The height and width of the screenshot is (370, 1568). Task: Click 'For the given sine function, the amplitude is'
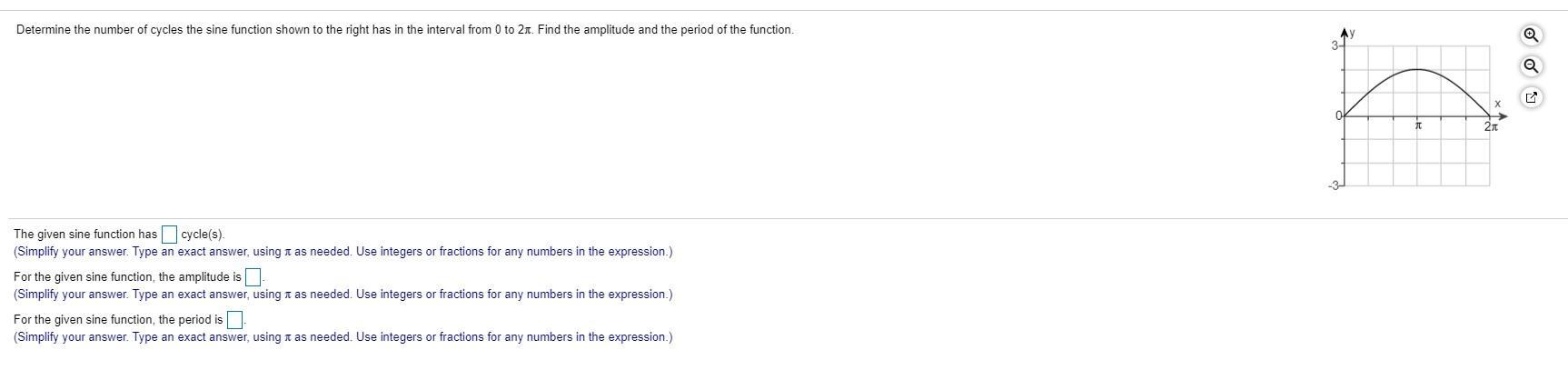127,277
